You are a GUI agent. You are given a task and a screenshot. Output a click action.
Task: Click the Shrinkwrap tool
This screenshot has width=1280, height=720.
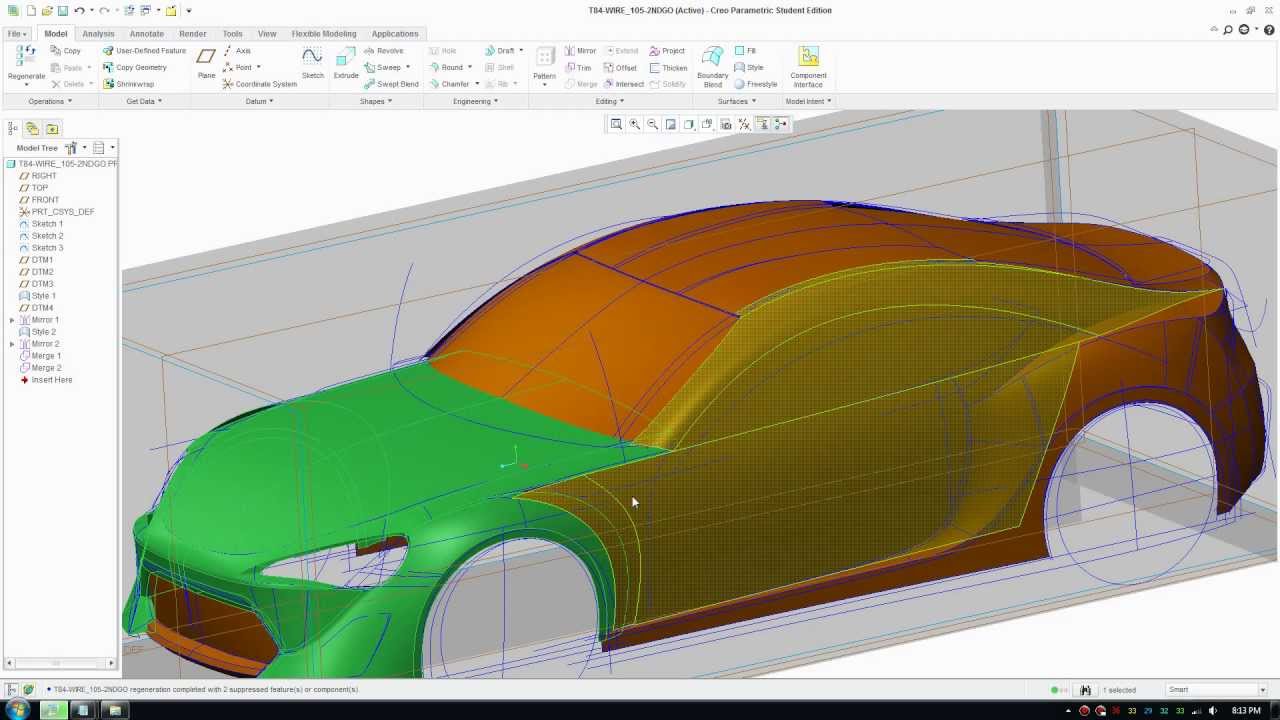tap(128, 84)
